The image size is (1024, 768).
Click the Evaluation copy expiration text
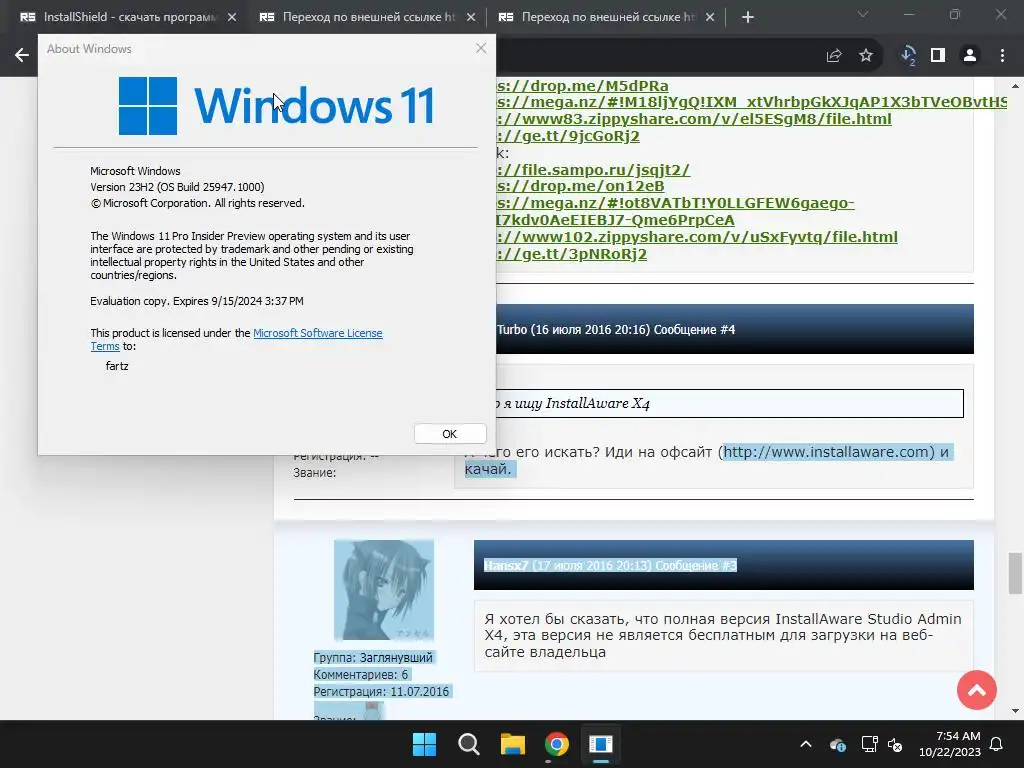pyautogui.click(x=197, y=301)
